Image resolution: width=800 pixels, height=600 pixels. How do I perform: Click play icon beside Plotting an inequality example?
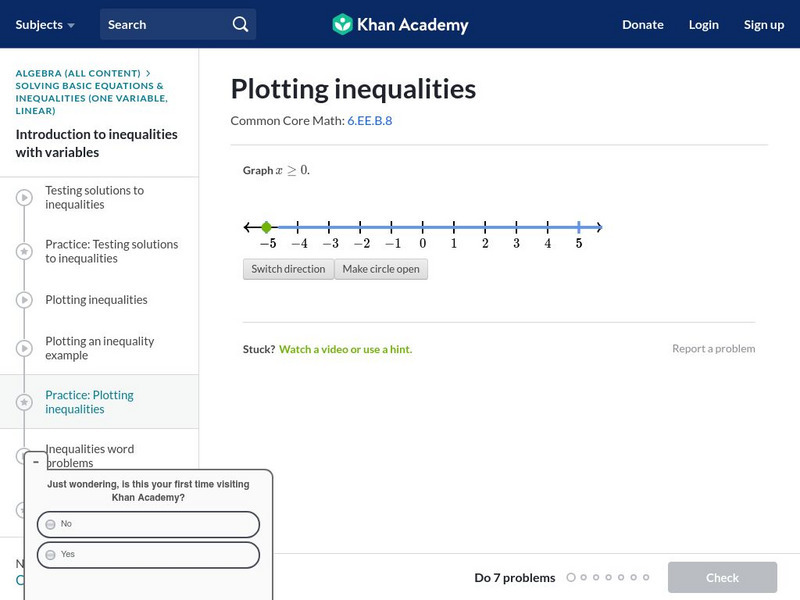[24, 348]
